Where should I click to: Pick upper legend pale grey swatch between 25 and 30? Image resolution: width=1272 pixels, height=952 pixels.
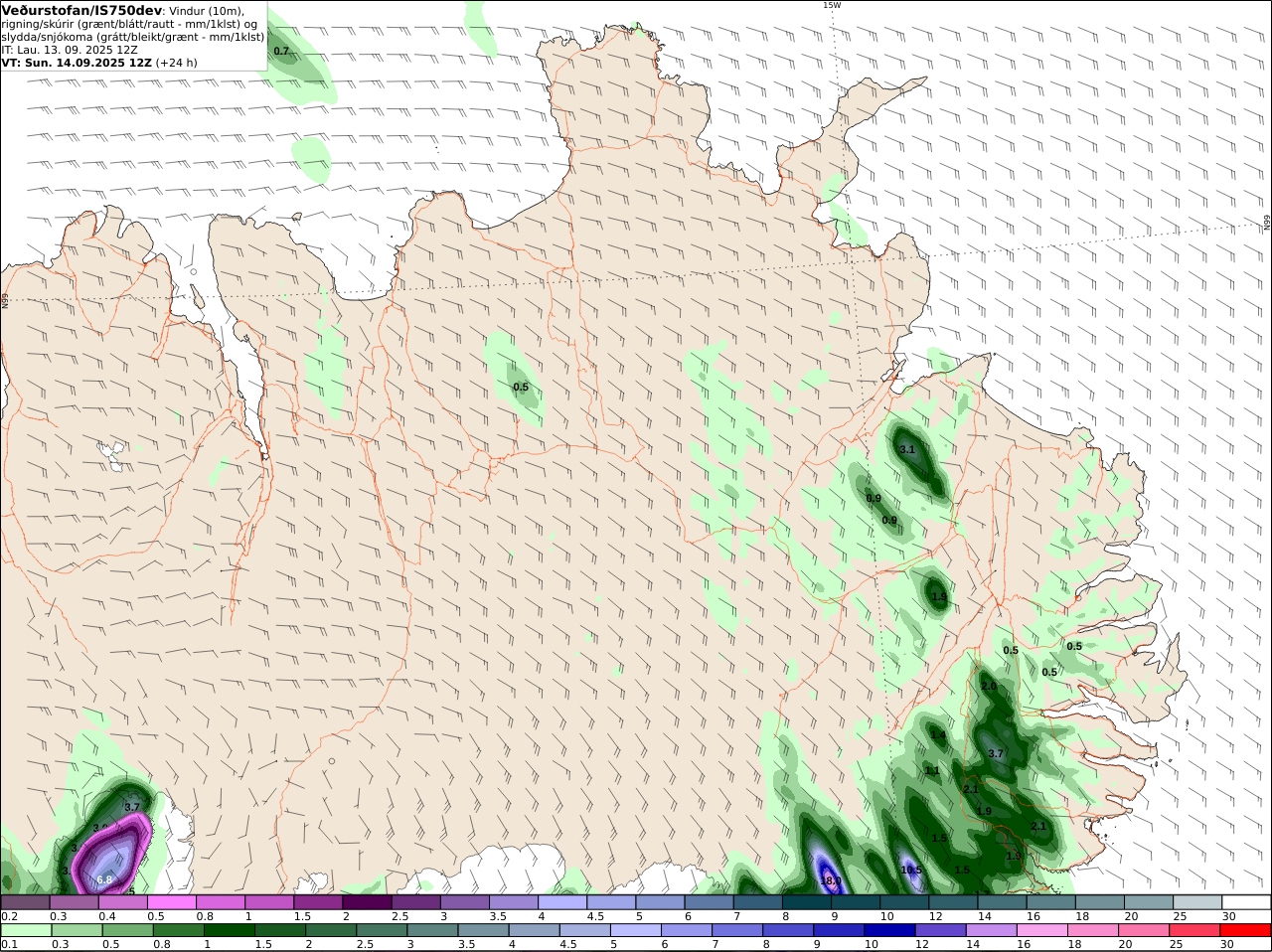(x=1197, y=902)
